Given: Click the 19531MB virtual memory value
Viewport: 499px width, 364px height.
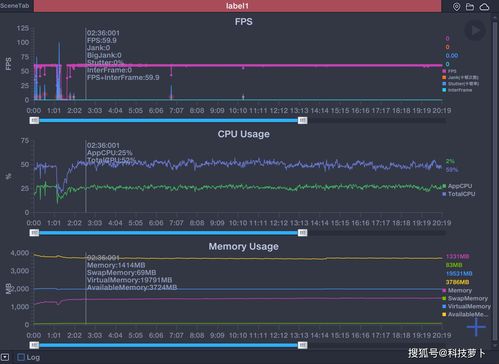Looking at the screenshot, I should pos(459,274).
